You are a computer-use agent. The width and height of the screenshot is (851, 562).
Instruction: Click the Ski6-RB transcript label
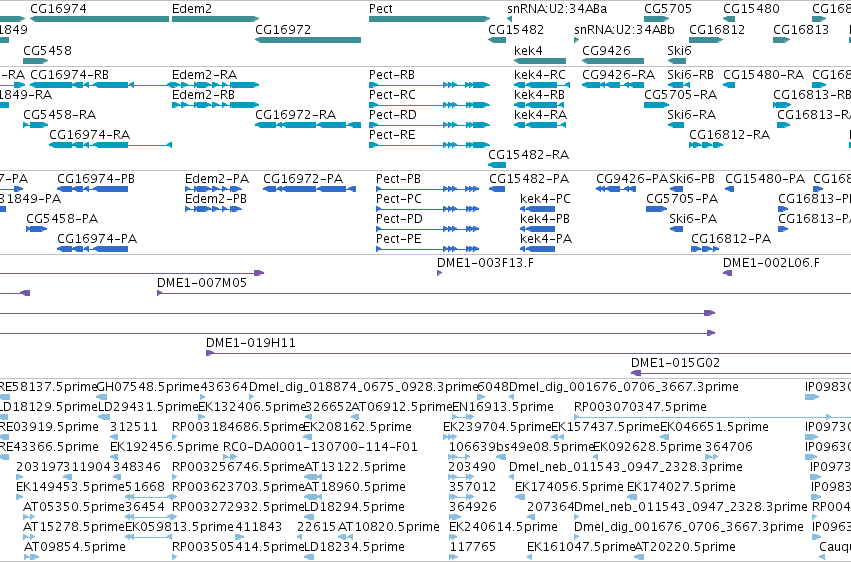click(690, 74)
